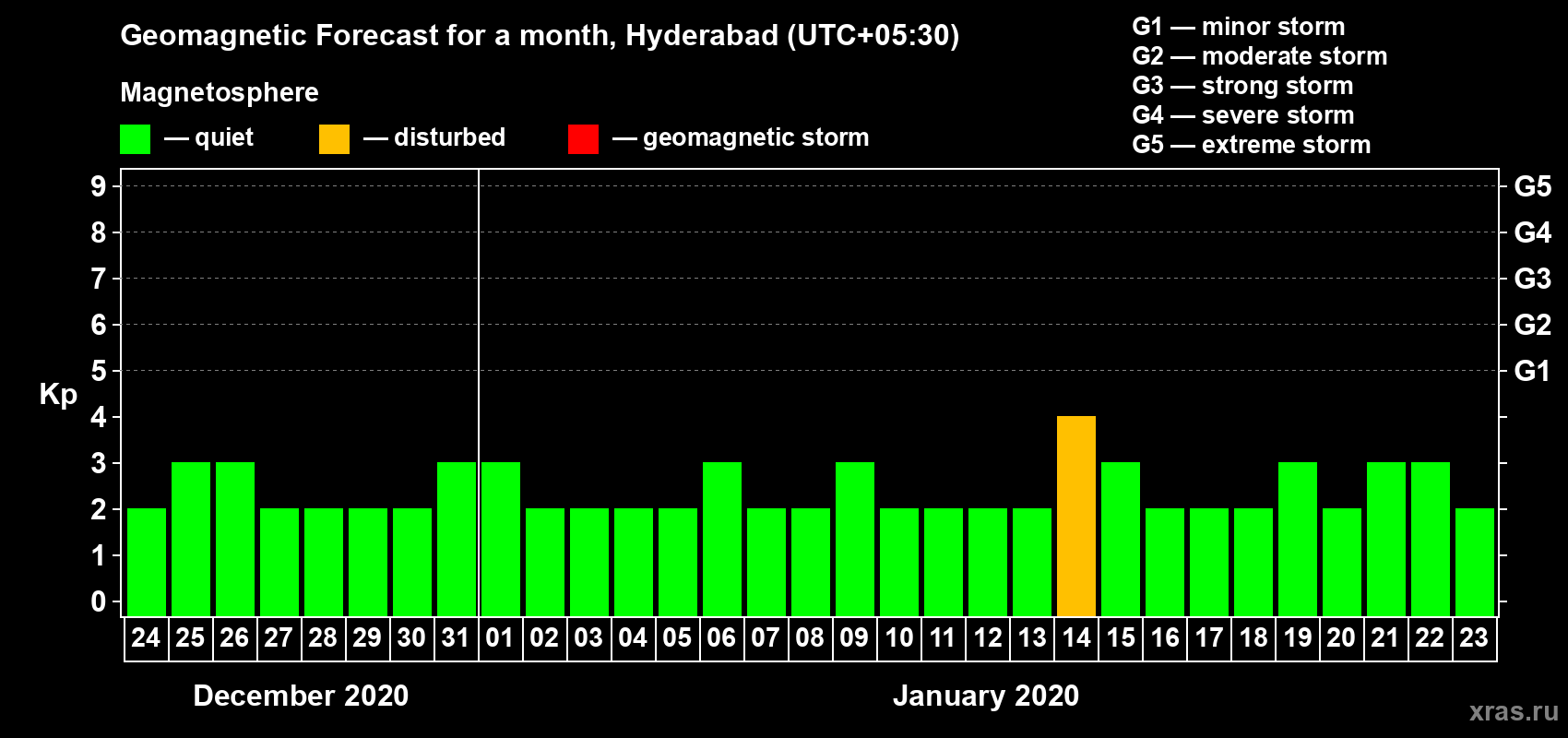Click the G2 right-axis label

point(1532,325)
